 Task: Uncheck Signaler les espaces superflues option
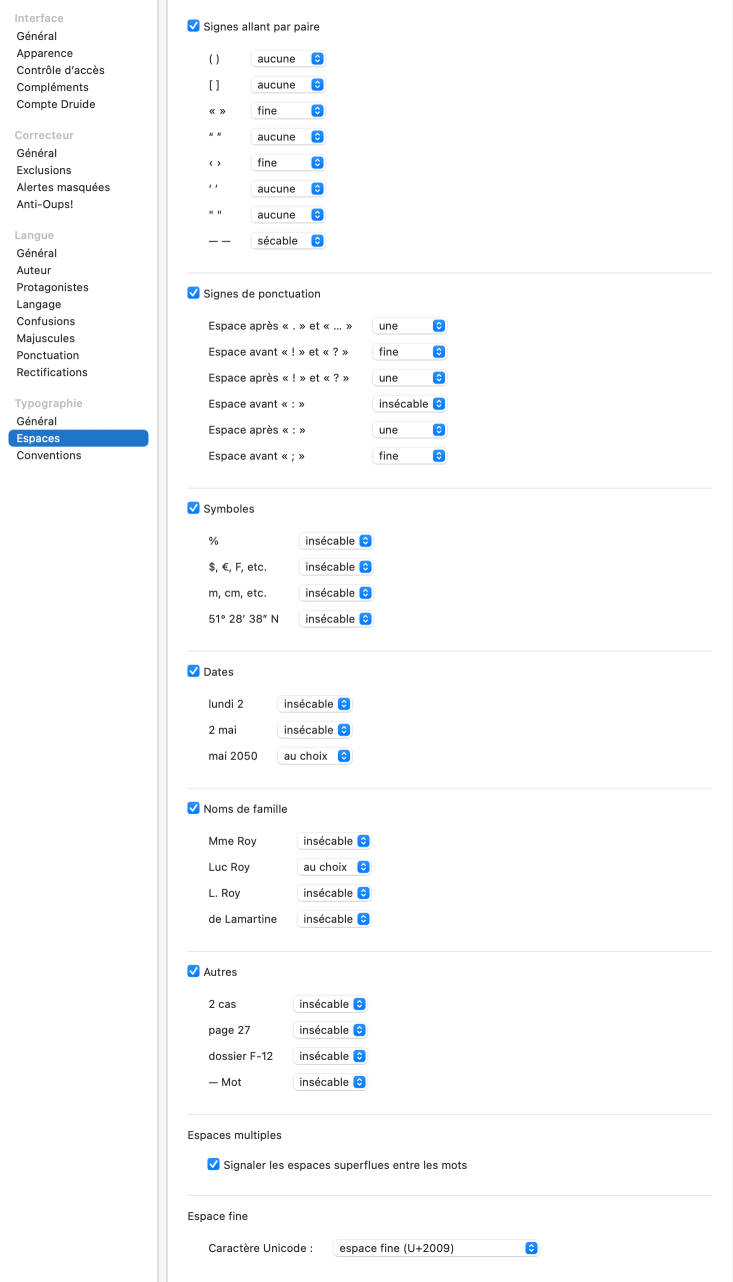tap(214, 1164)
